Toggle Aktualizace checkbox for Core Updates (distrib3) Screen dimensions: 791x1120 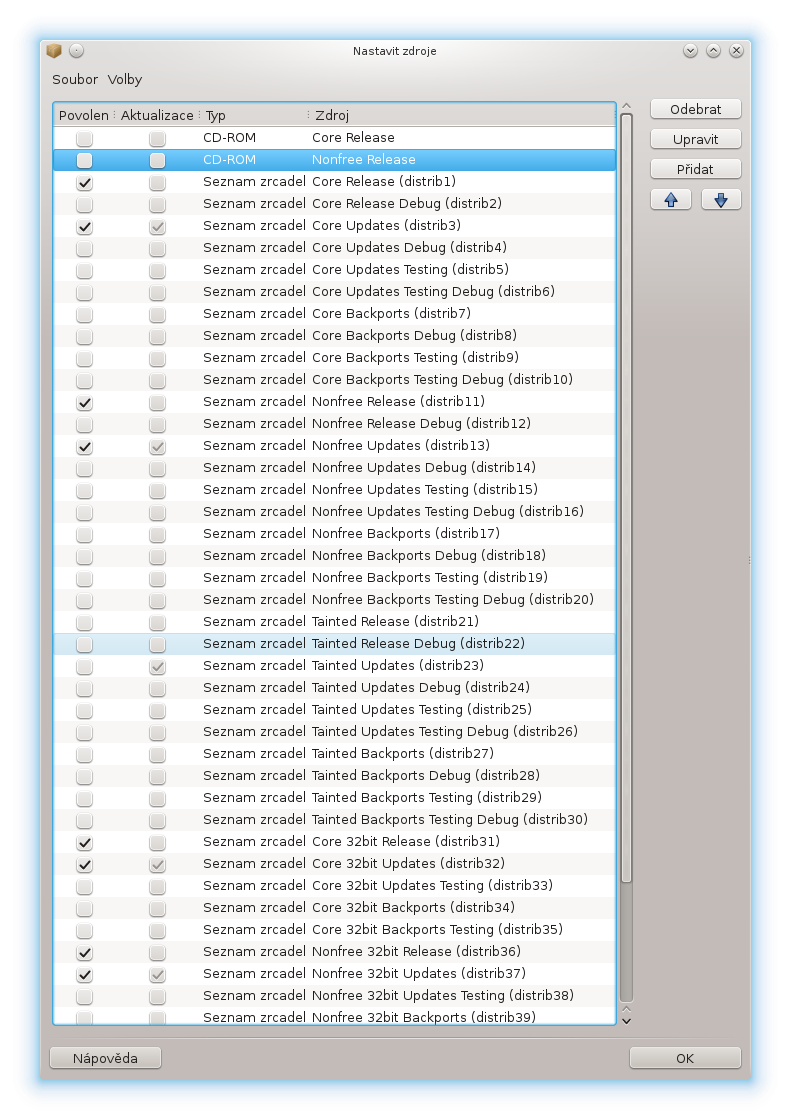[x=157, y=226]
